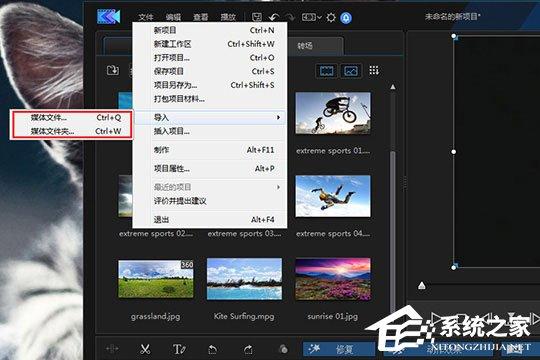Image resolution: width=540 pixels, height=360 pixels.
Task: Click the preview window top-left handle
Action: point(454,36)
